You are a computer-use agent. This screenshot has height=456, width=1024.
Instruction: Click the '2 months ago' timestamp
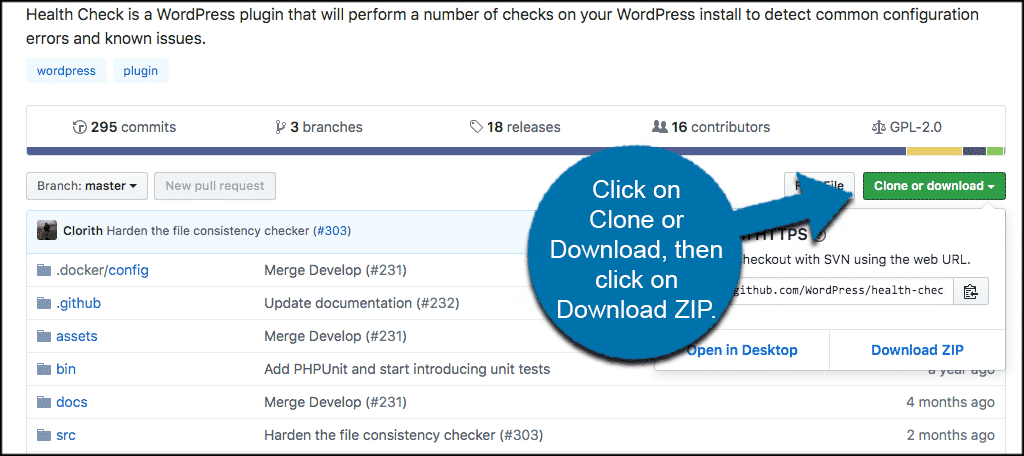[950, 435]
